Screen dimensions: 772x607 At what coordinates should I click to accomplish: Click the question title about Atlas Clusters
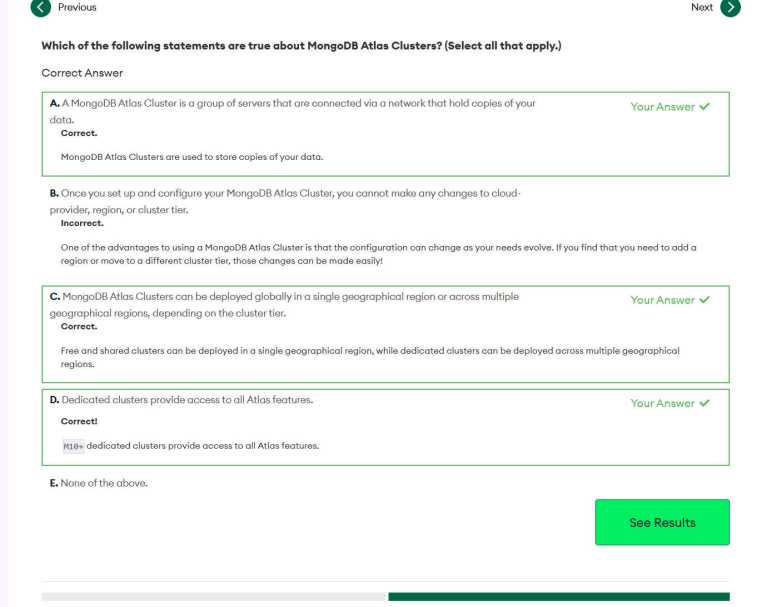click(301, 46)
